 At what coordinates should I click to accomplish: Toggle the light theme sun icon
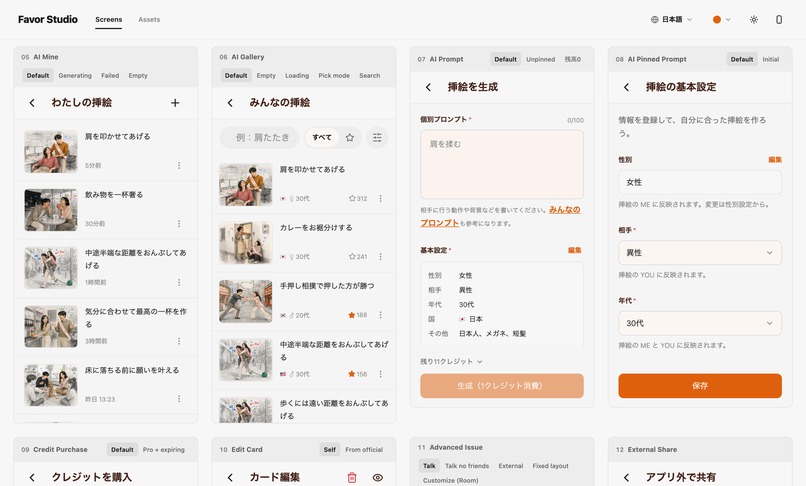point(754,20)
